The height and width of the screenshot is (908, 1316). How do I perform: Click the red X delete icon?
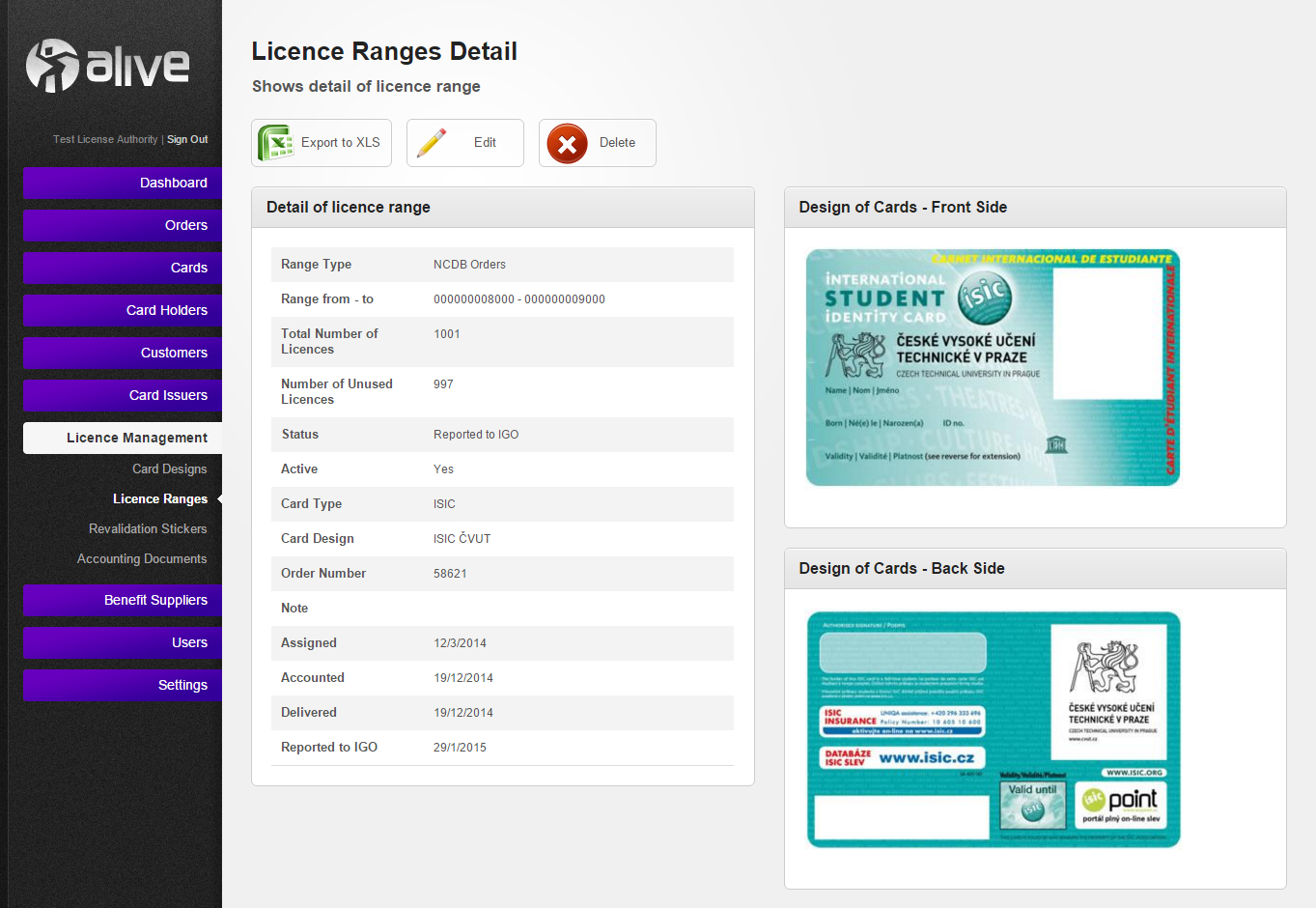point(567,144)
